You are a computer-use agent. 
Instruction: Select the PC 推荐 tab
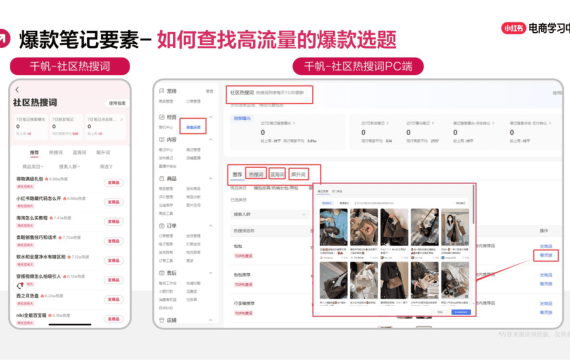[x=237, y=175]
